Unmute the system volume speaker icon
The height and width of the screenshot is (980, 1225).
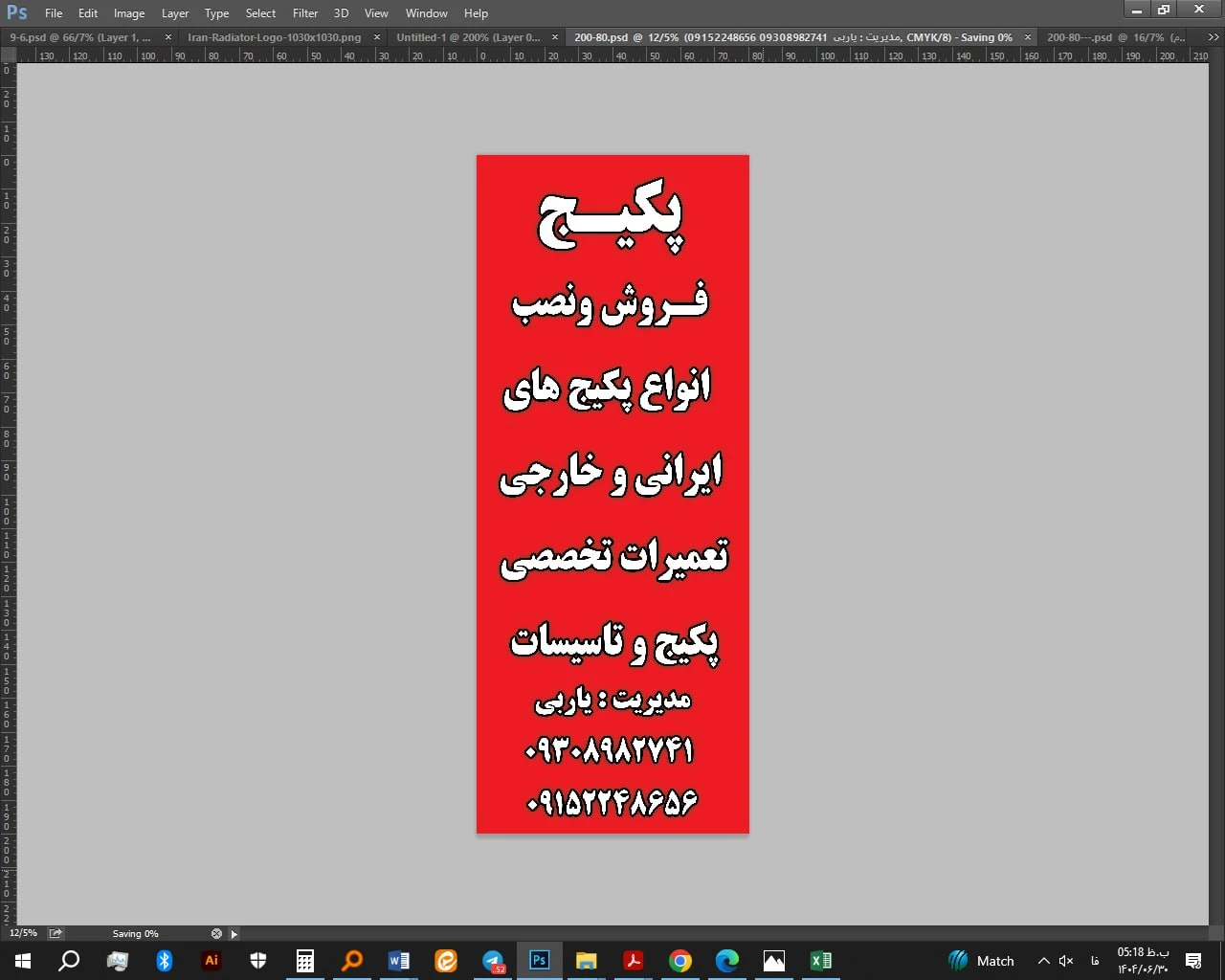pos(1066,961)
